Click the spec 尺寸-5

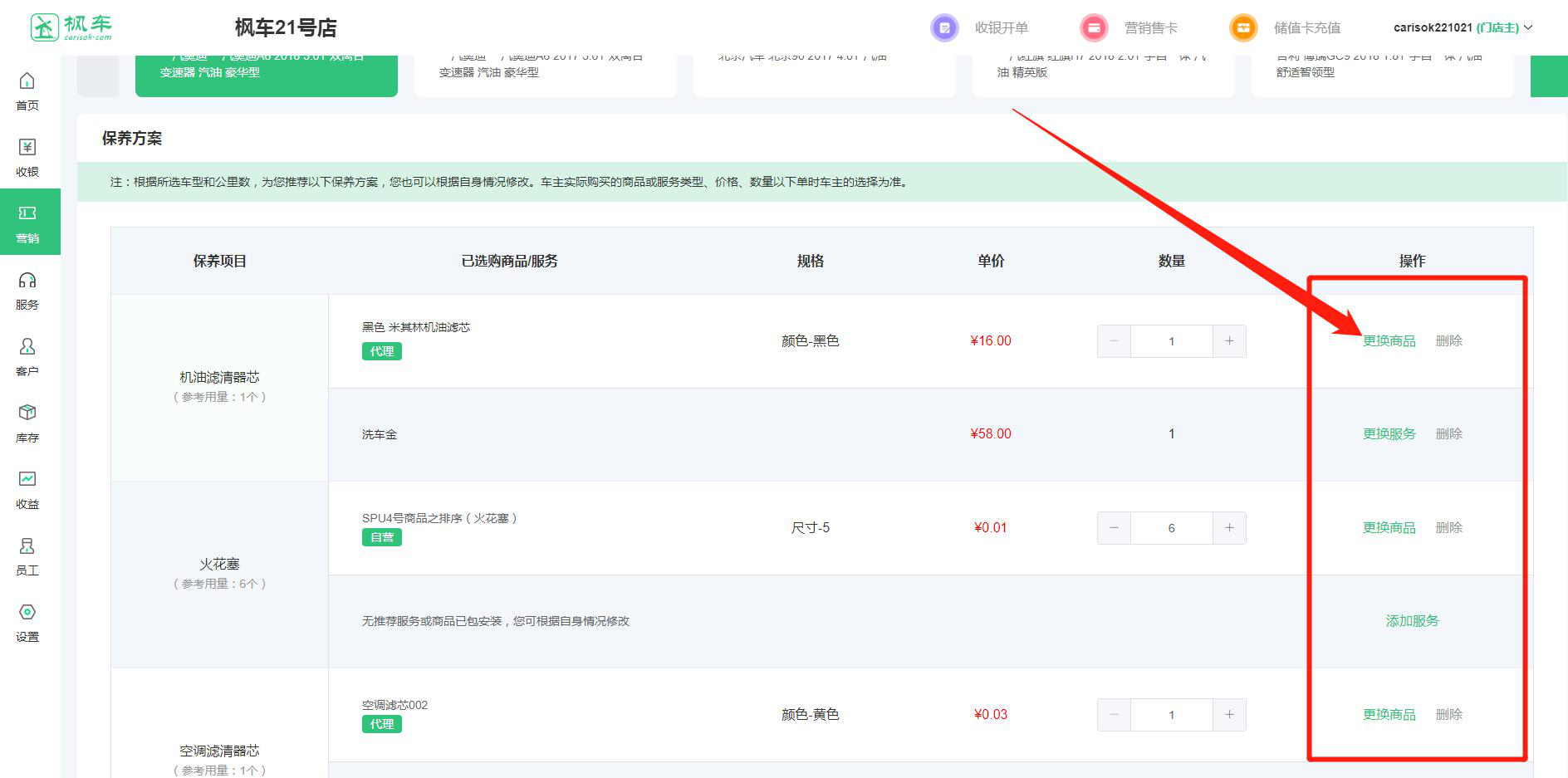click(811, 528)
